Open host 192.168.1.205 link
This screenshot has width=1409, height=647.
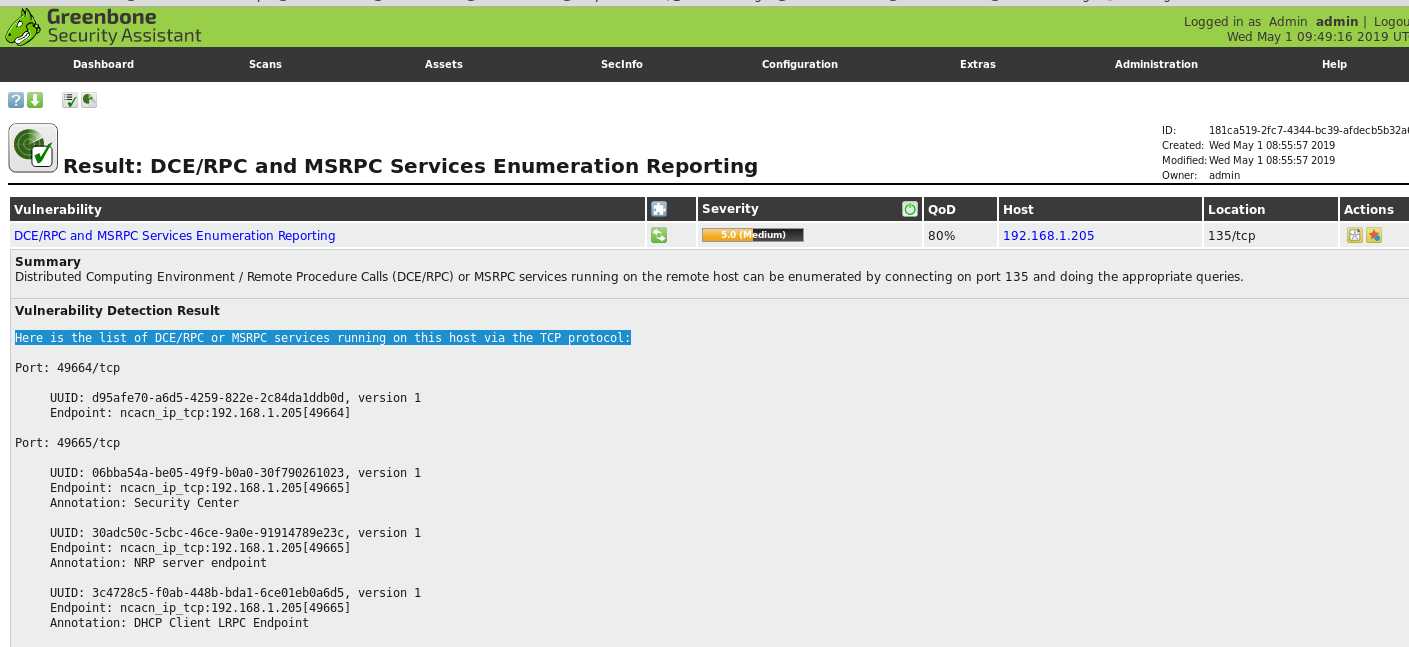coord(1048,236)
